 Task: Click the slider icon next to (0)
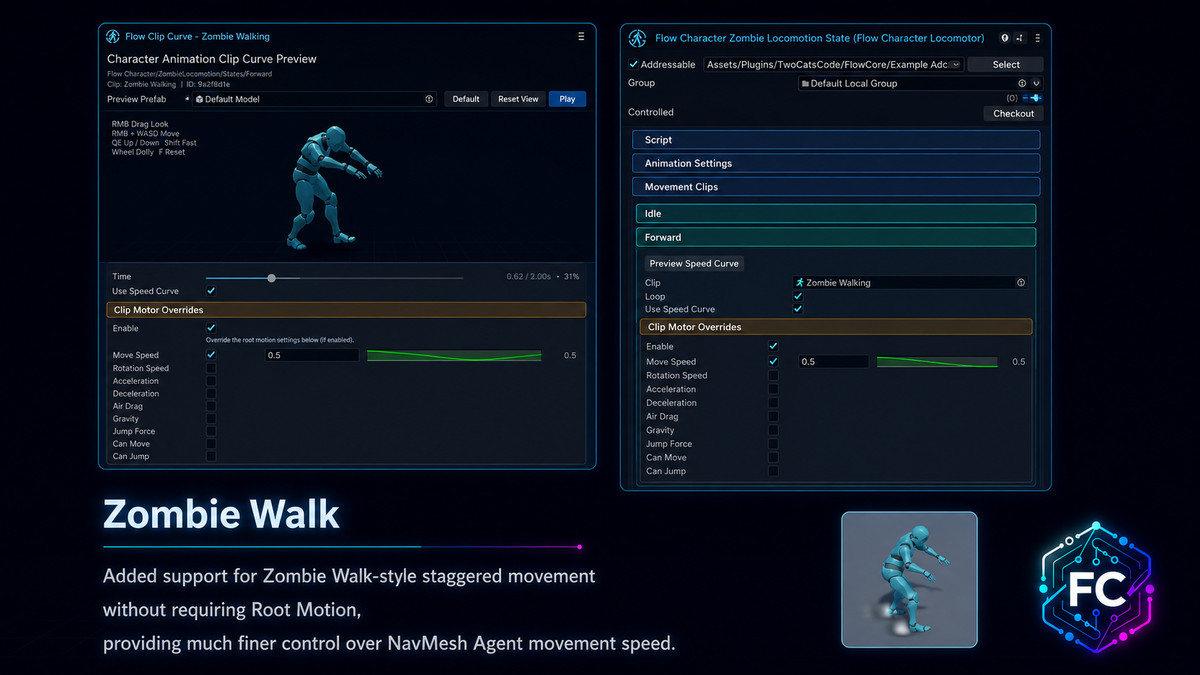[1032, 98]
